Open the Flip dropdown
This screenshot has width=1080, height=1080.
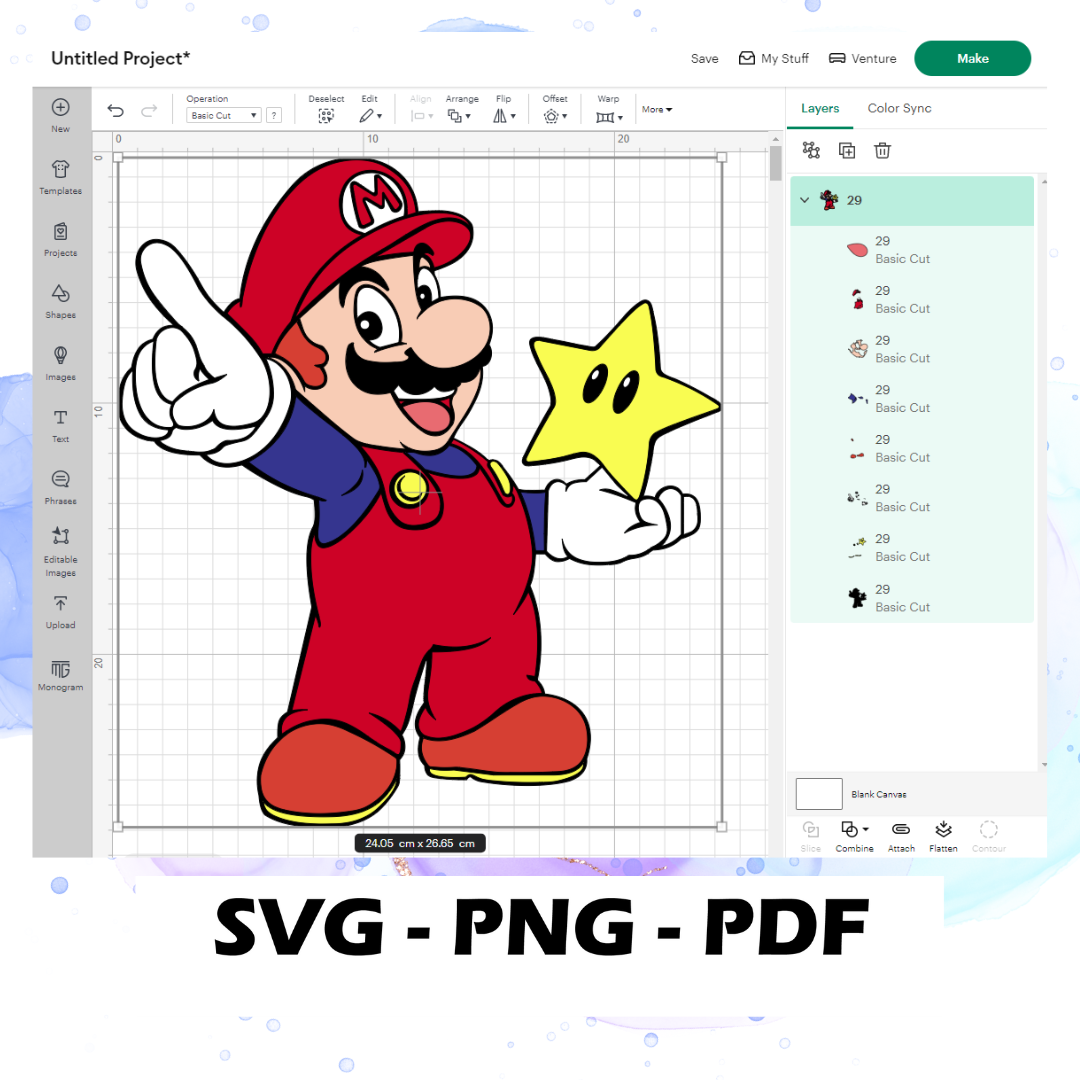(x=504, y=116)
